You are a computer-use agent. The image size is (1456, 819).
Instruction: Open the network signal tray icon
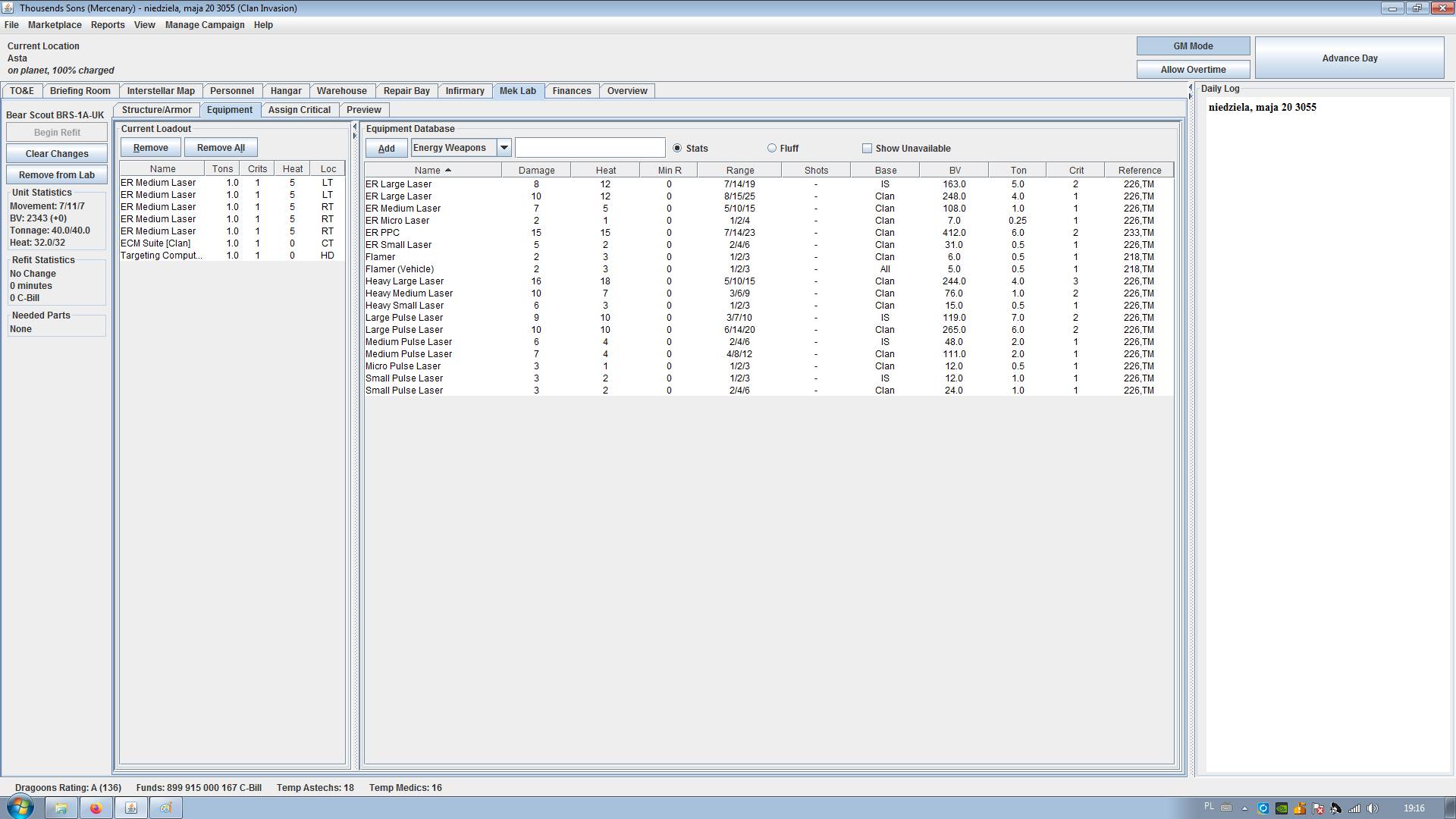[1354, 808]
